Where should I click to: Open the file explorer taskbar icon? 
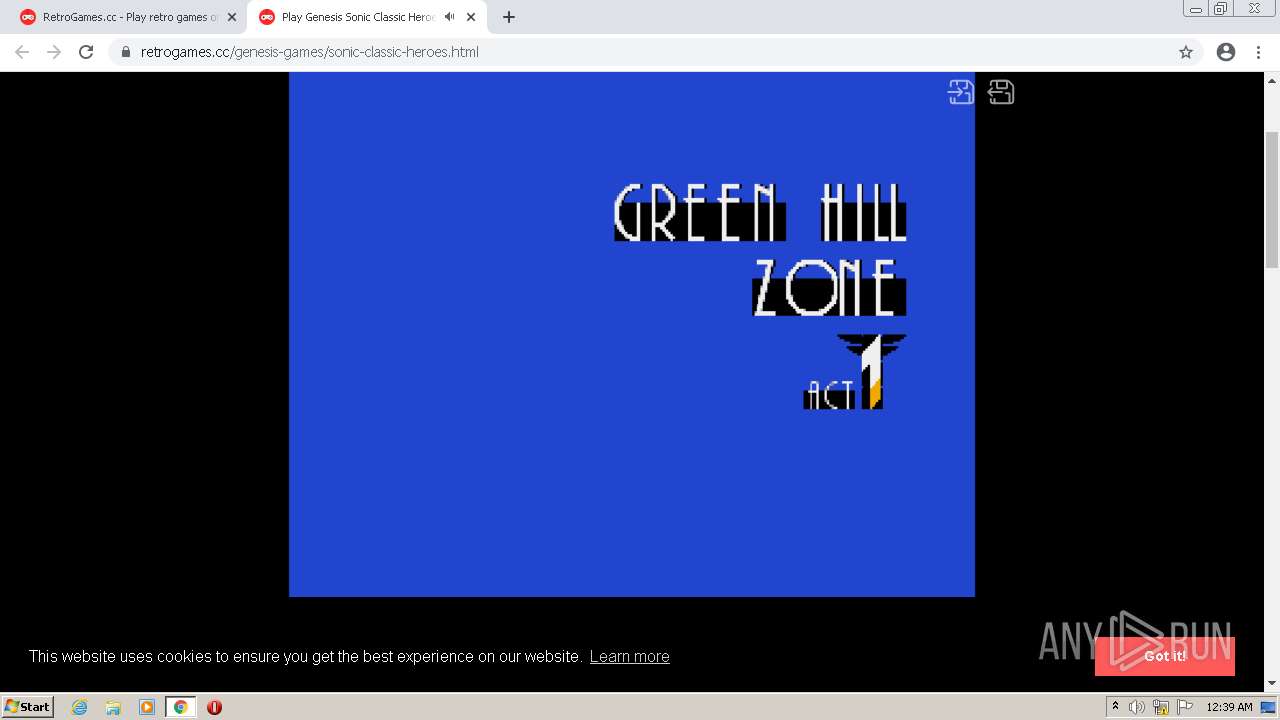[x=113, y=707]
